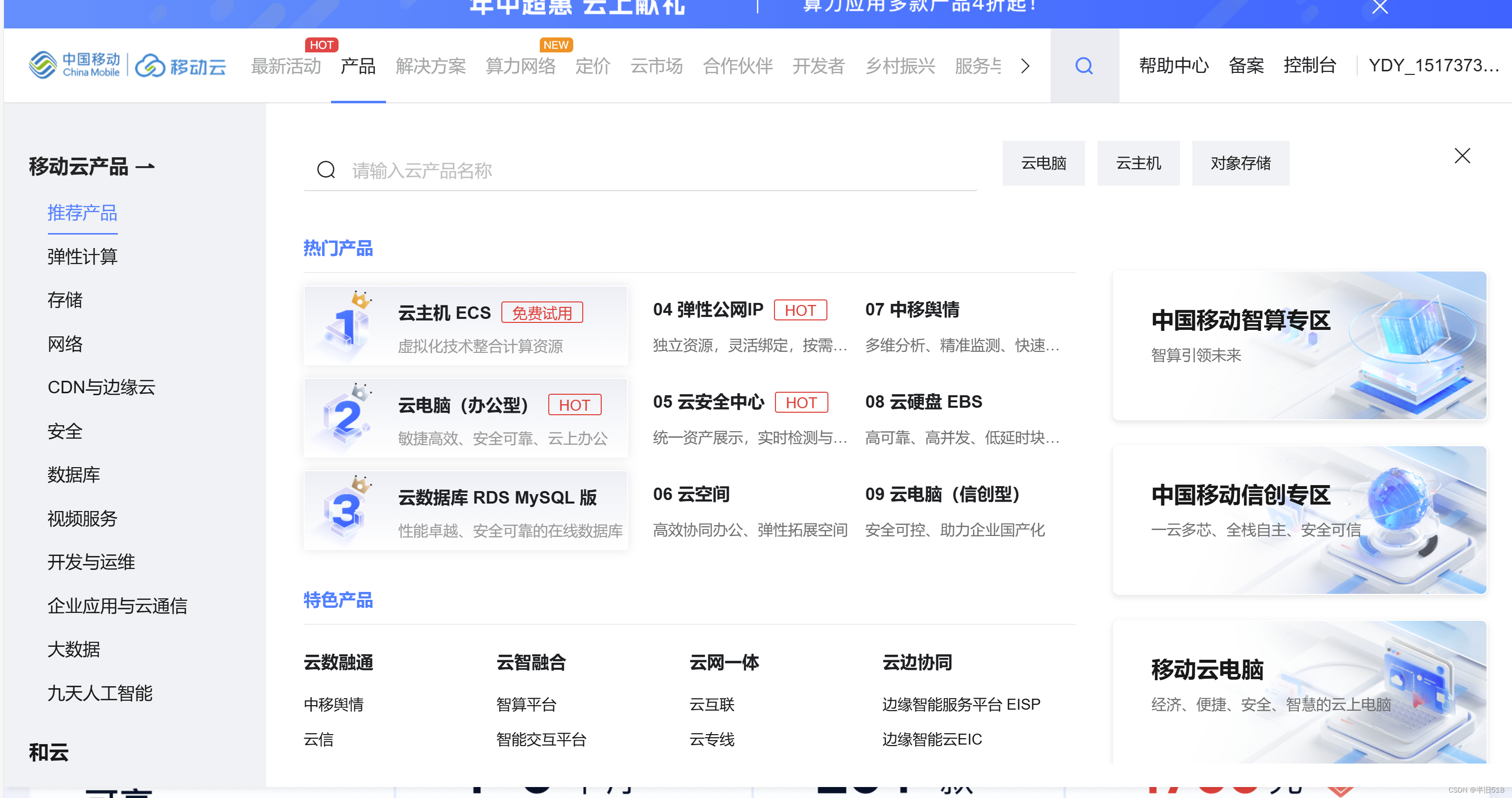Open 智能交互平台 link
Screen dimensions: 1512x798
541,739
